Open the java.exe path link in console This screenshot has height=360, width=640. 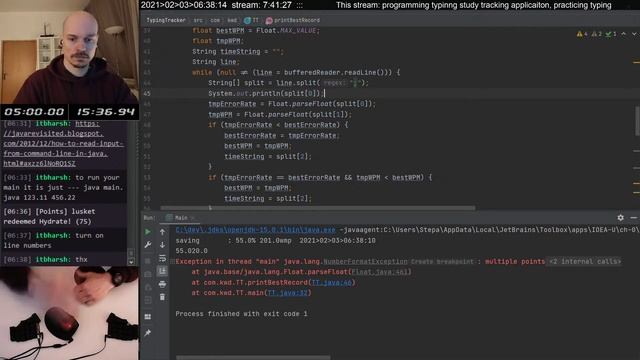click(x=256, y=230)
